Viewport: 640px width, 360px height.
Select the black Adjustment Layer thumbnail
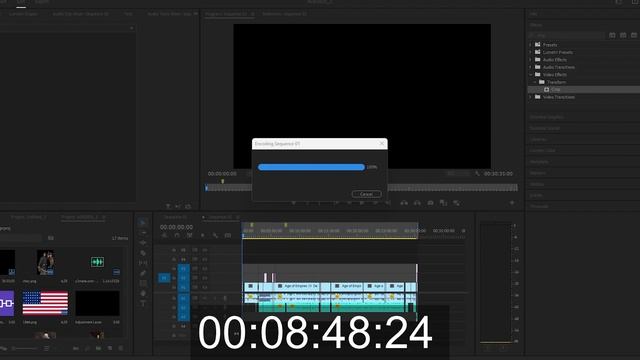98,303
